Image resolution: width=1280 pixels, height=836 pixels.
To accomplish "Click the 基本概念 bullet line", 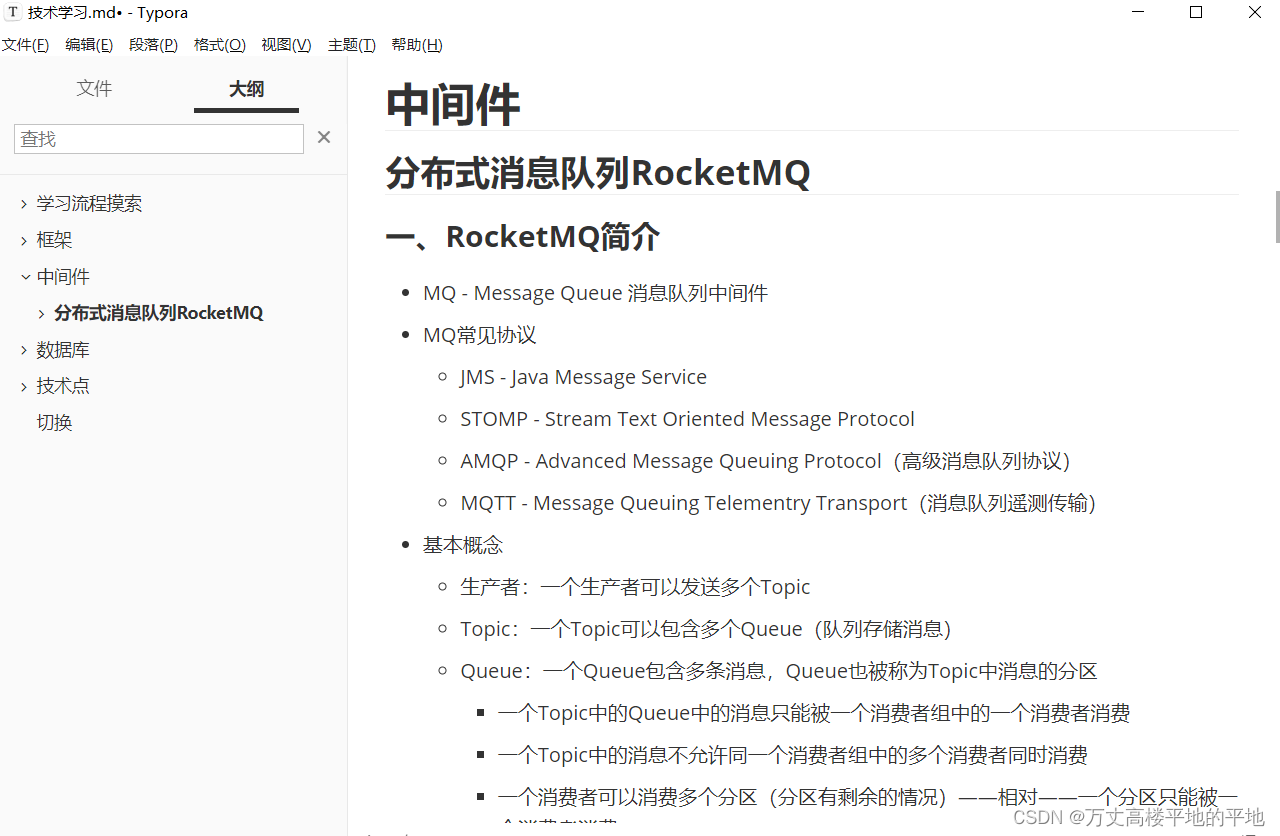I will 463,545.
